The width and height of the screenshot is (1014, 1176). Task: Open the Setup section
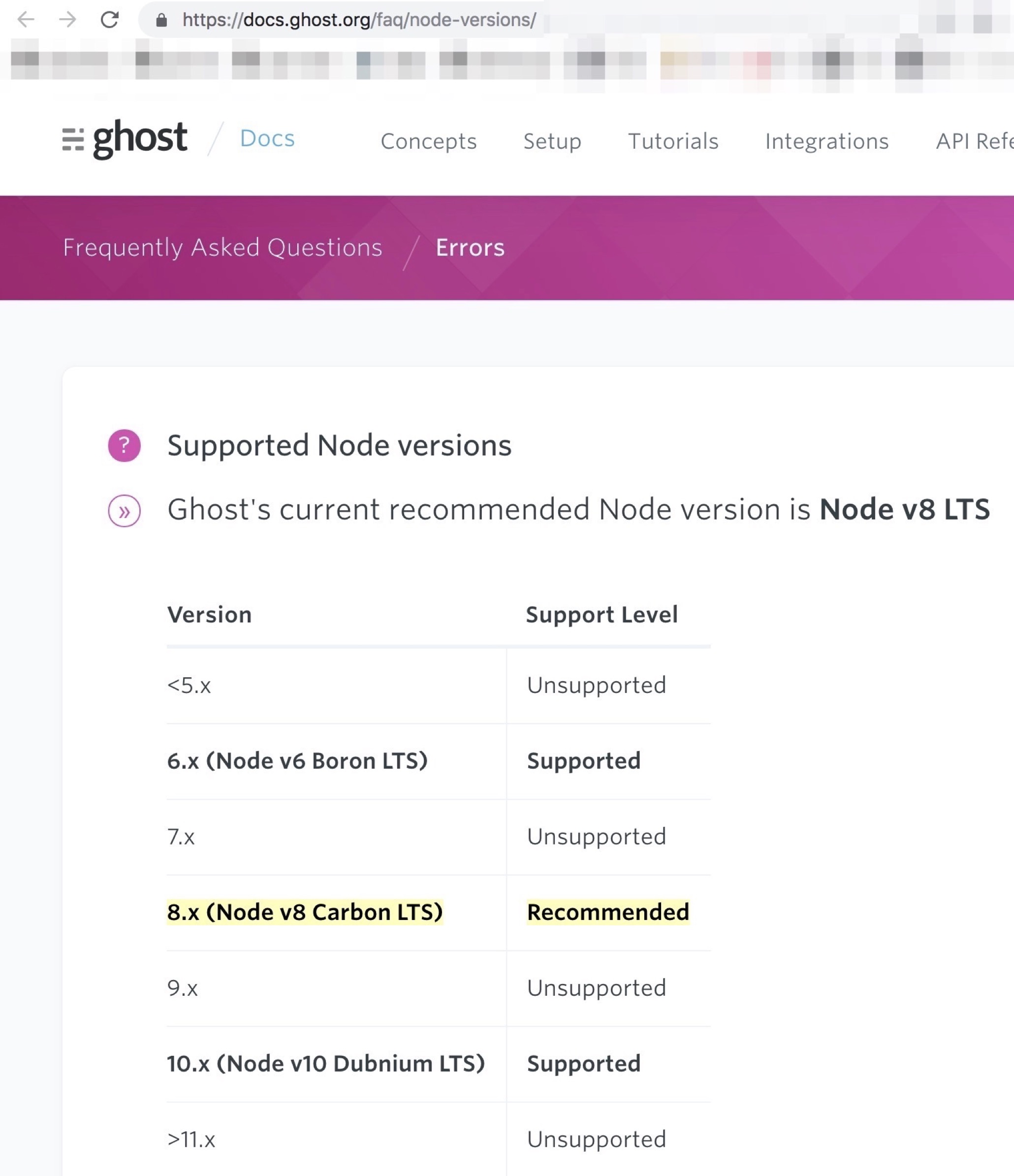point(552,141)
